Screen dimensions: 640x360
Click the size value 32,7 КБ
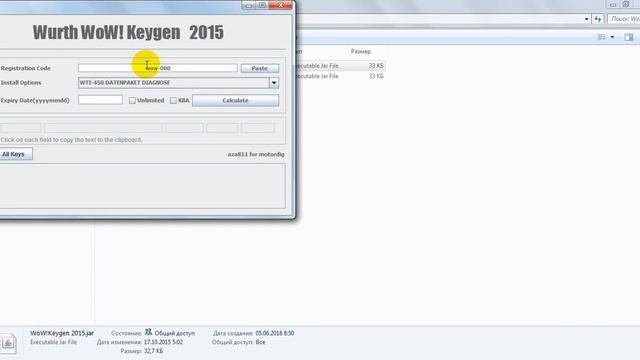(x=153, y=351)
